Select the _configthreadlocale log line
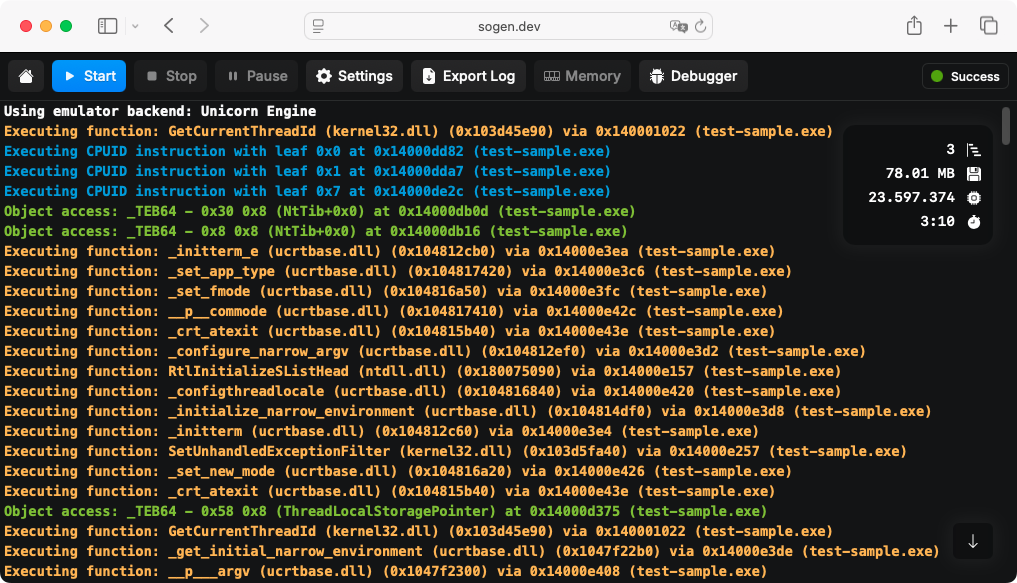This screenshot has height=583, width=1017. (422, 392)
